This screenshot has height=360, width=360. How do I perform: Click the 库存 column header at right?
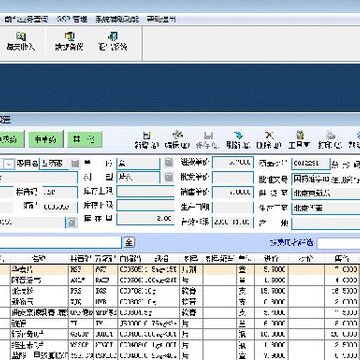point(342,258)
